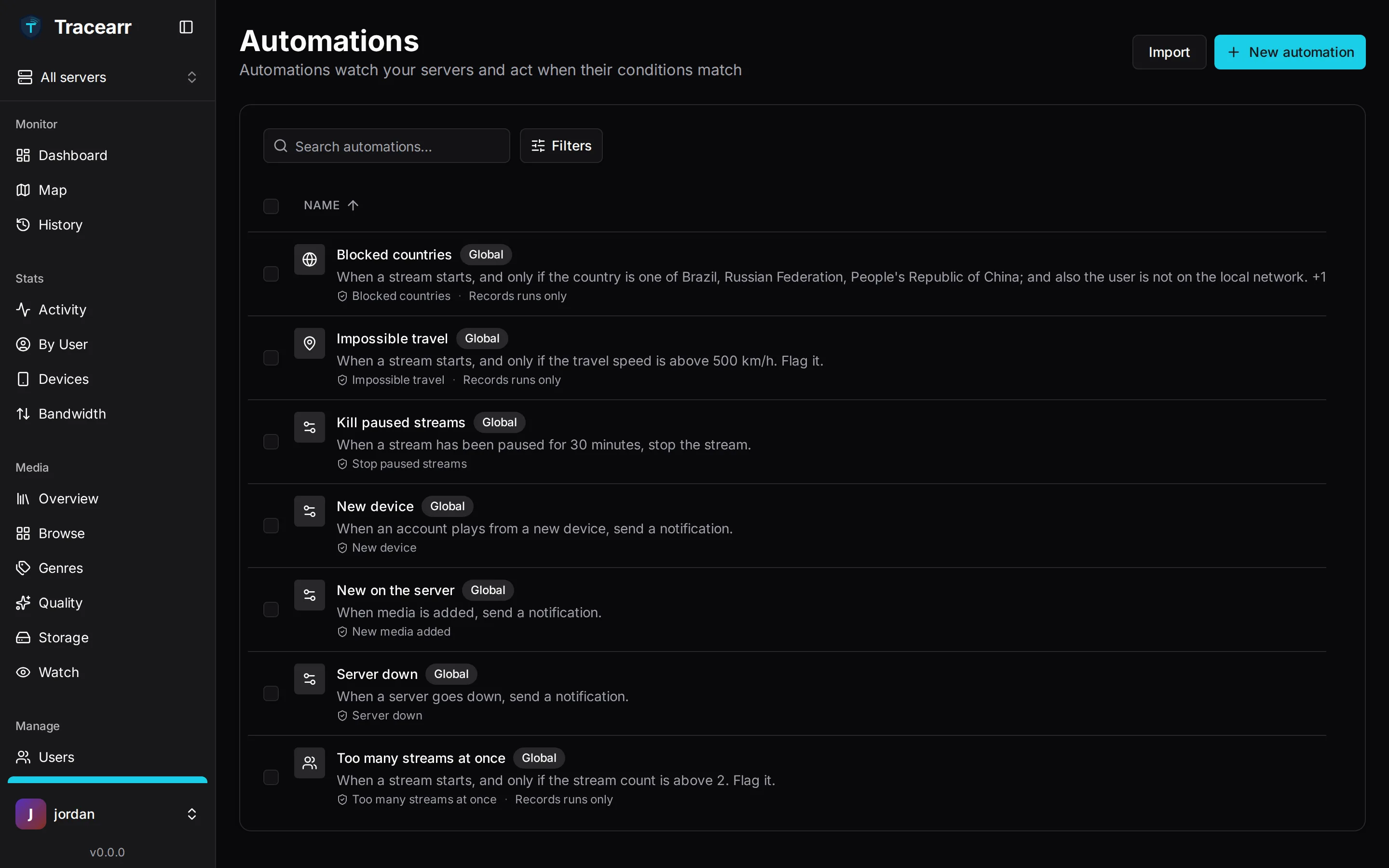Check the Server down row checkbox
The width and height of the screenshot is (1389, 868).
[271, 693]
